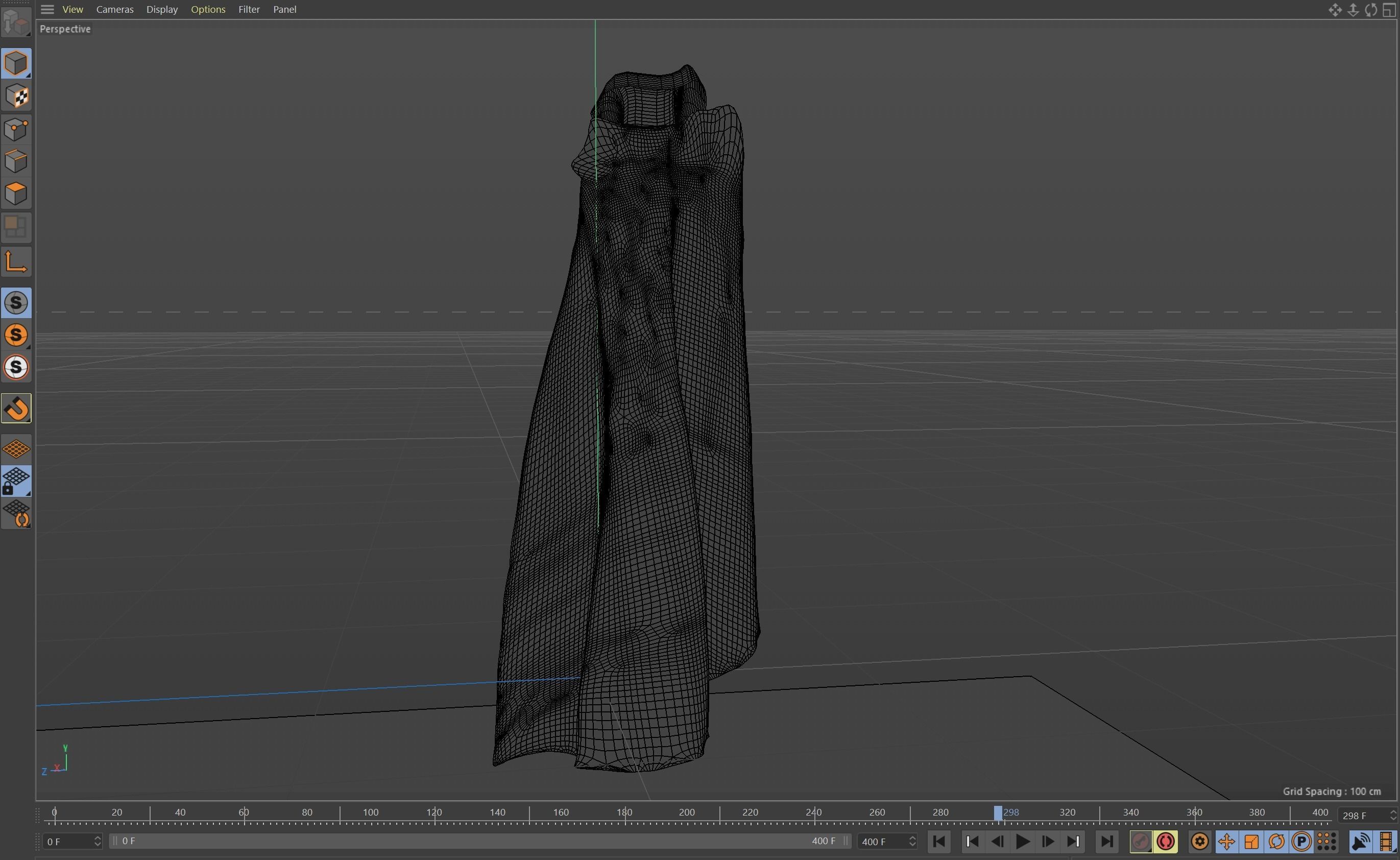The height and width of the screenshot is (860, 1400).
Task: Click frame 320 on the timeline ruler
Action: click(x=1068, y=812)
